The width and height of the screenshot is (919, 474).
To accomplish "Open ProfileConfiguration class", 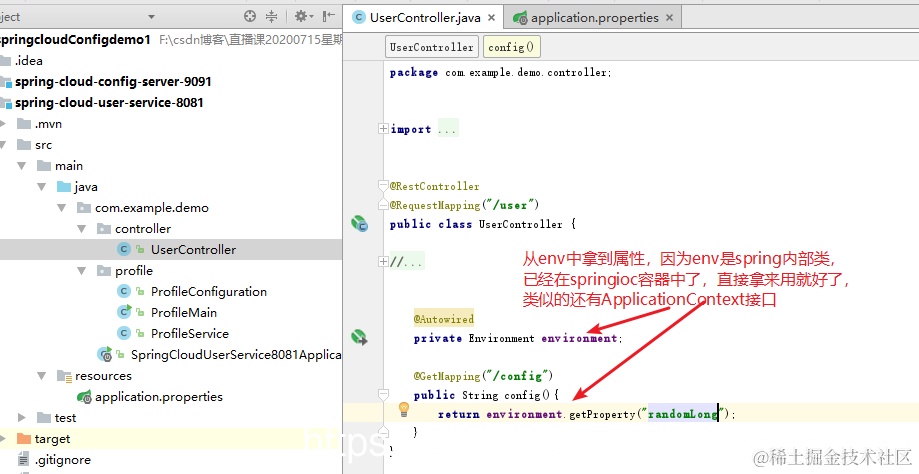I will [209, 292].
